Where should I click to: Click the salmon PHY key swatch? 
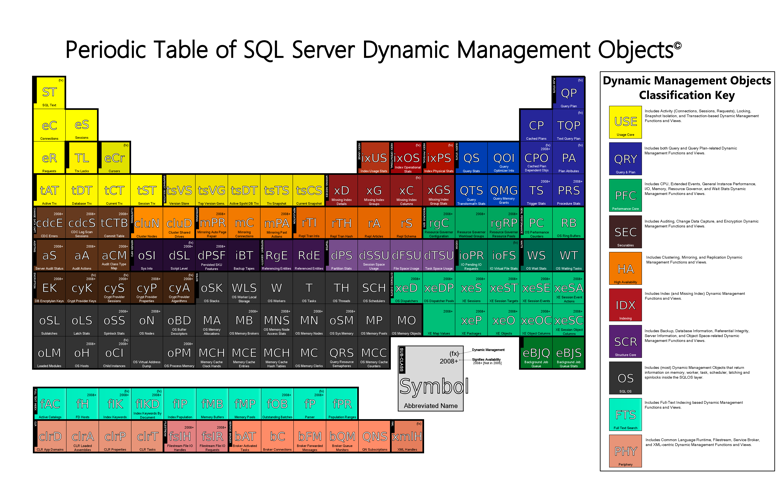click(x=625, y=451)
